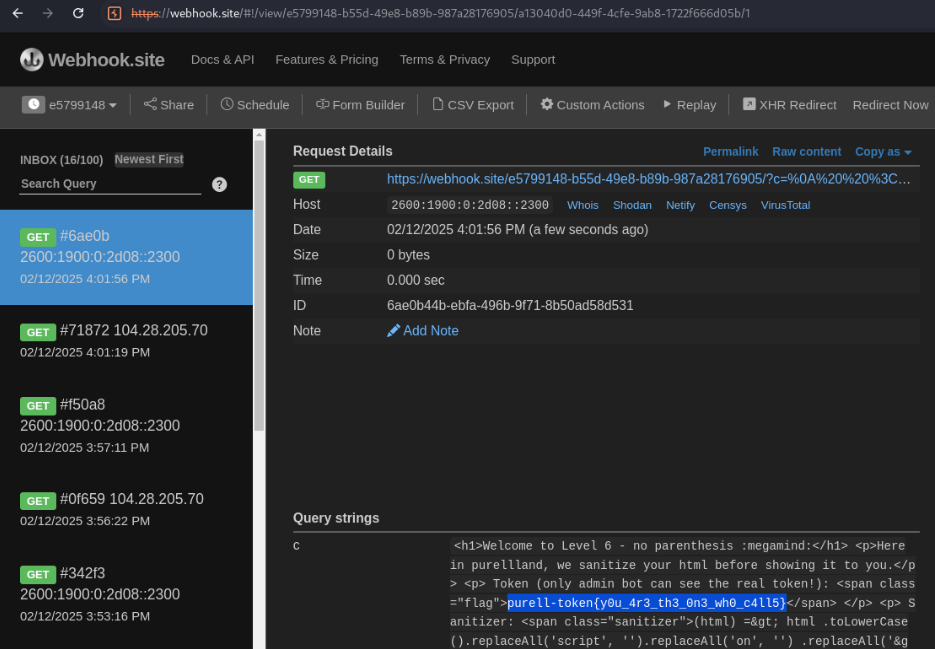Toggle Newest First sort order
The width and height of the screenshot is (935, 649).
[149, 159]
